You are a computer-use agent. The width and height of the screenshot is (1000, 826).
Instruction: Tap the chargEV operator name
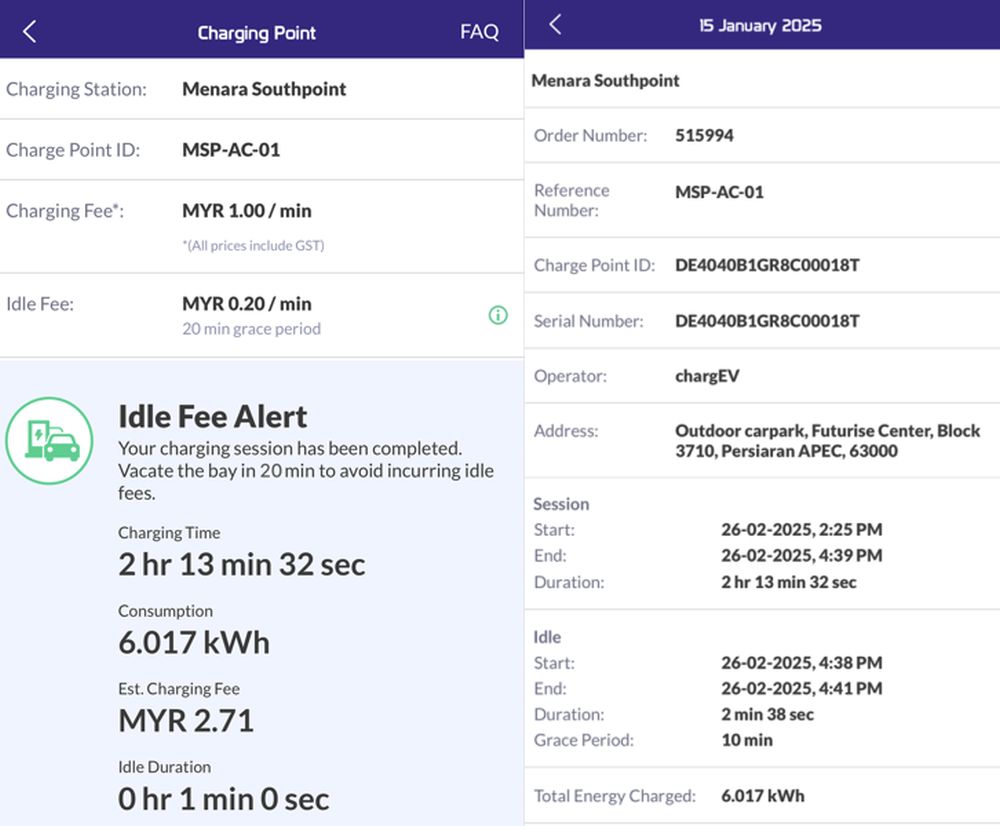coord(707,376)
